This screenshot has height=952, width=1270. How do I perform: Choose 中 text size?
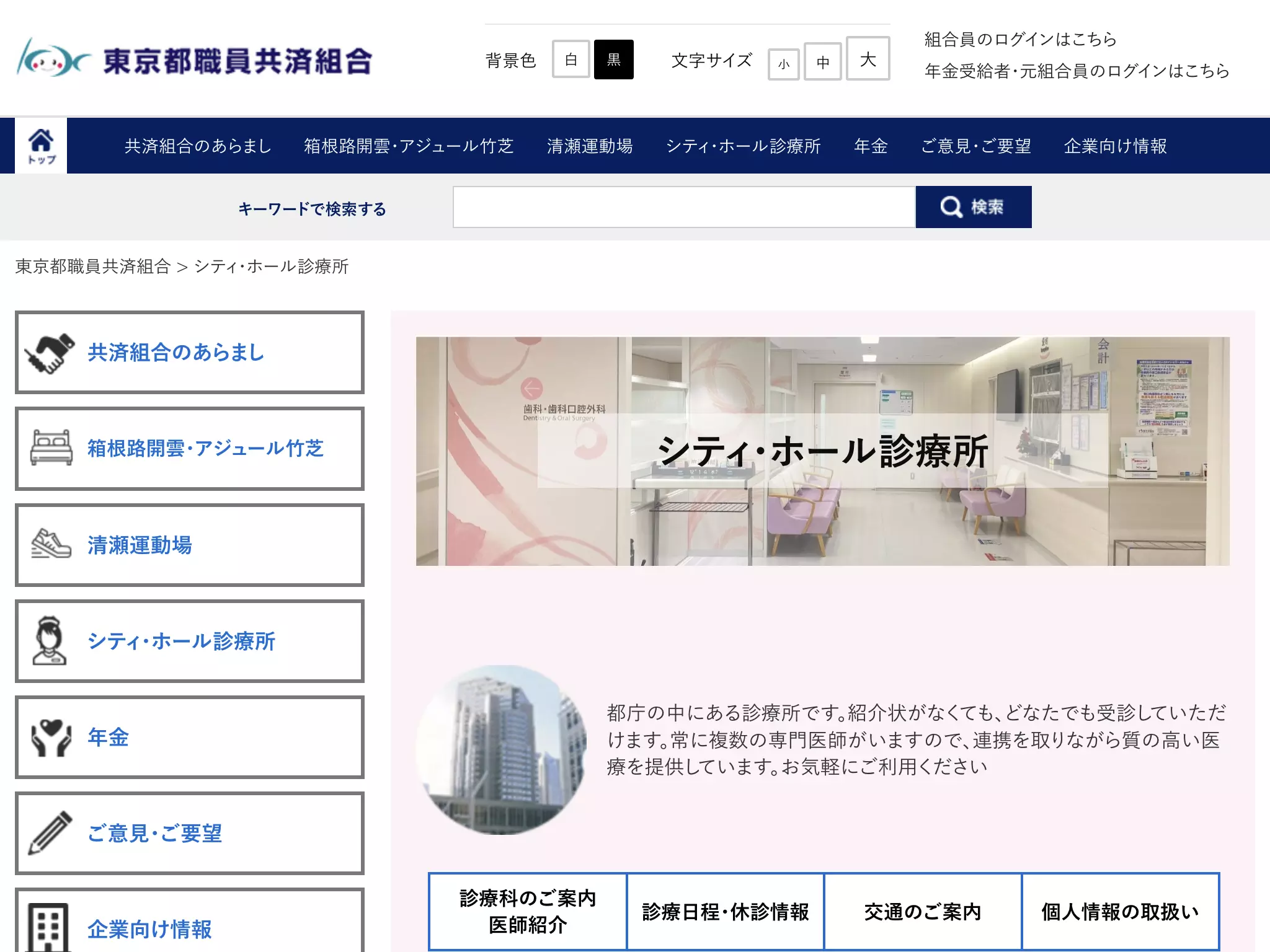[x=823, y=61]
